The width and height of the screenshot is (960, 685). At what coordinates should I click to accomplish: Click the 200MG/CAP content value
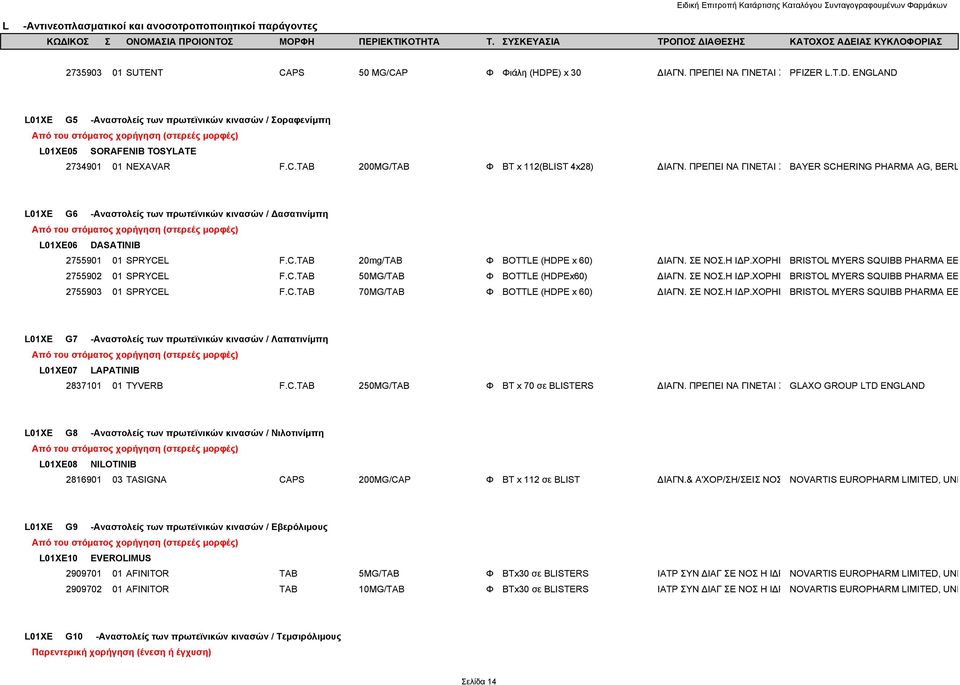384,480
